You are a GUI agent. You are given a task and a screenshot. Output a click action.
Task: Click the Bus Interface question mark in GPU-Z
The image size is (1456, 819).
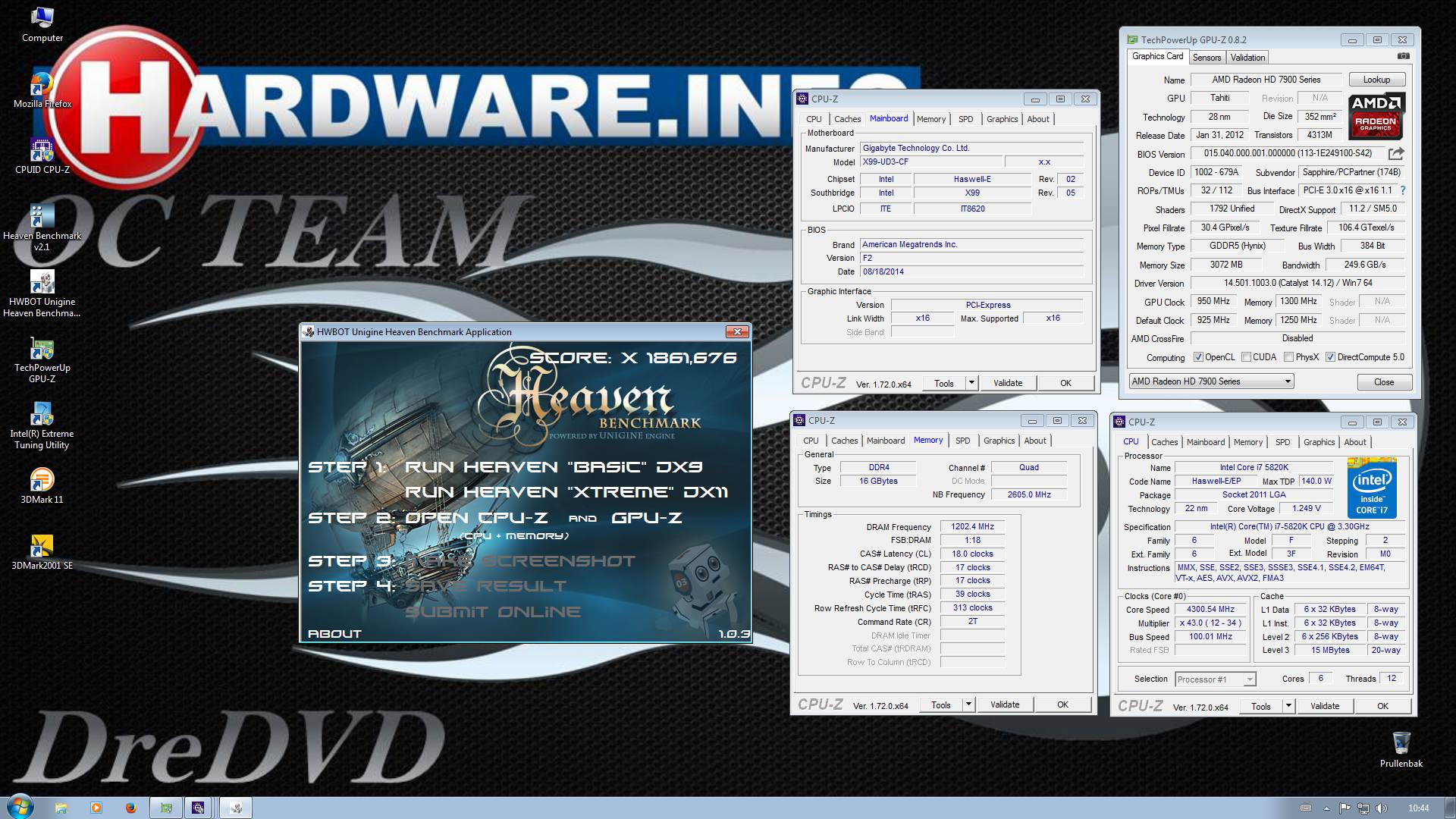[1402, 190]
